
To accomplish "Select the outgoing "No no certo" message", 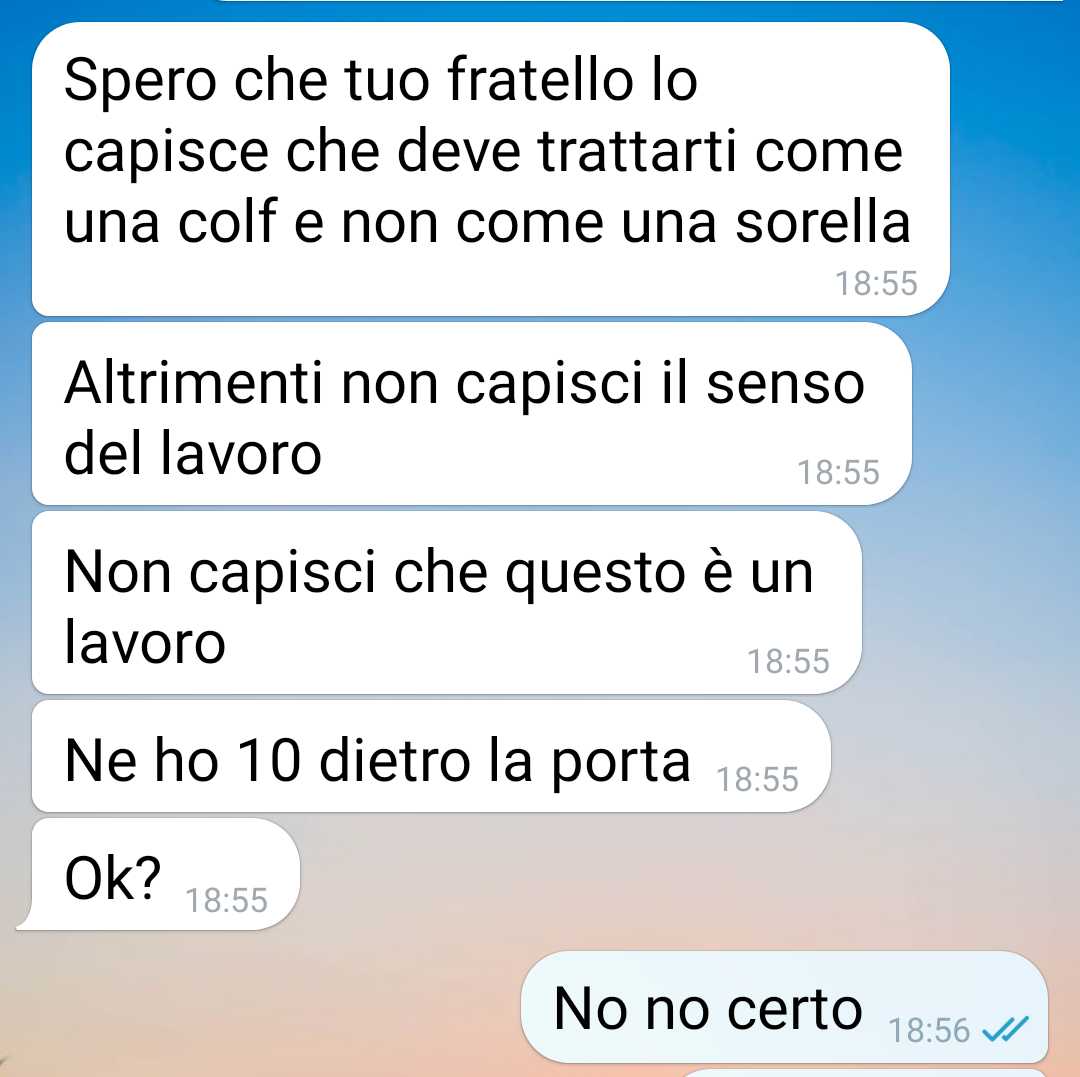I will click(x=785, y=1007).
